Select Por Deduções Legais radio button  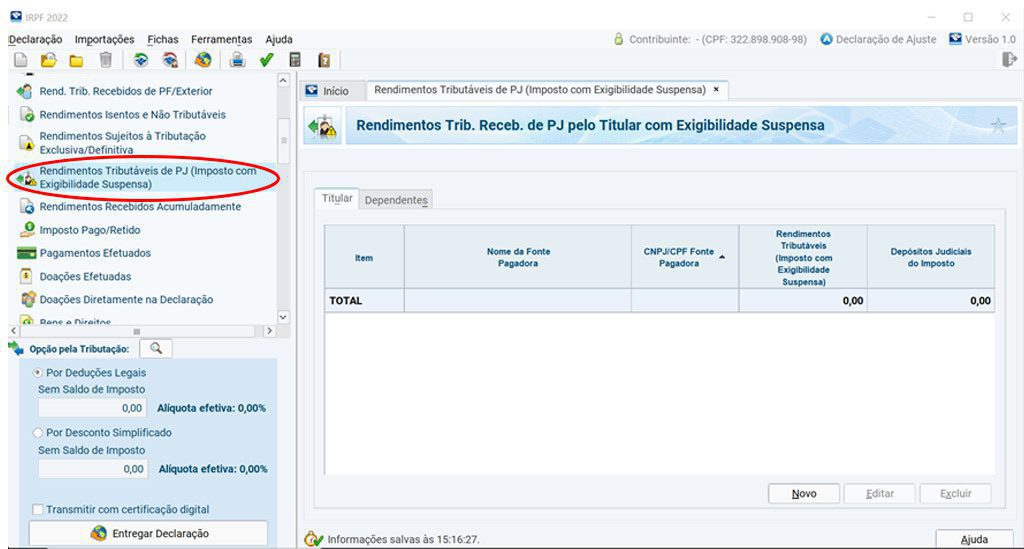click(x=38, y=372)
